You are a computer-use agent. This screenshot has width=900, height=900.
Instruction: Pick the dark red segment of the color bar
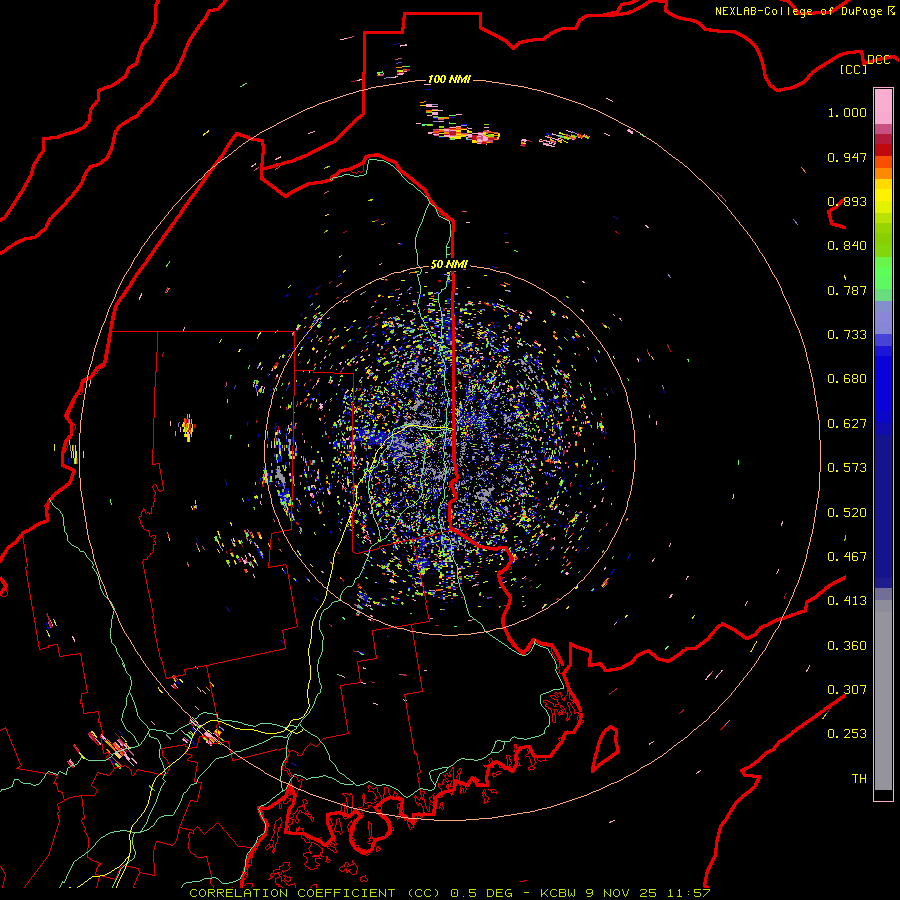883,150
